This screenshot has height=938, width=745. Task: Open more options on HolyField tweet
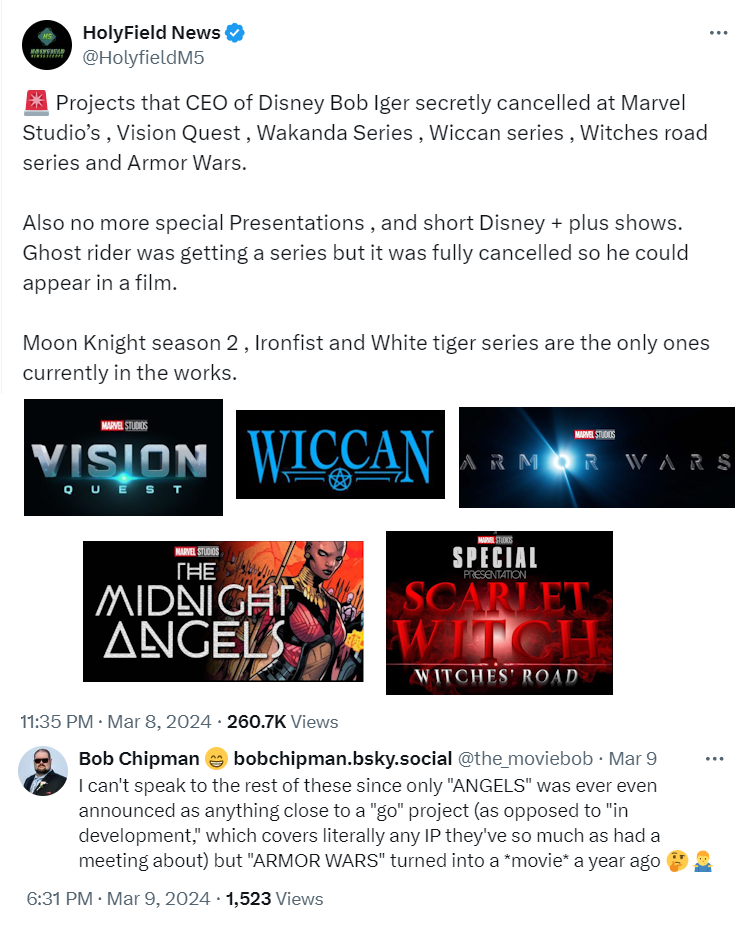click(718, 33)
